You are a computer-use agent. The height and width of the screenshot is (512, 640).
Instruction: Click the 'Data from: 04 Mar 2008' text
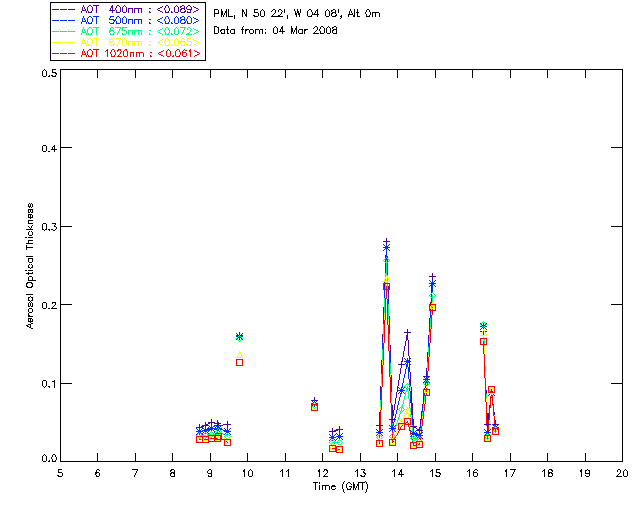[x=276, y=30]
